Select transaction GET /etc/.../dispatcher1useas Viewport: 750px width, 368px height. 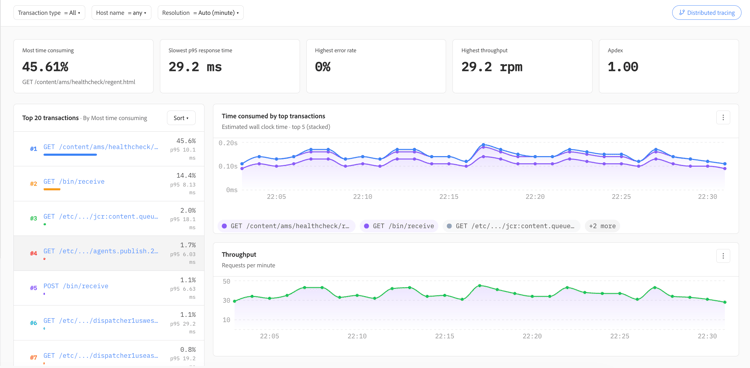pyautogui.click(x=100, y=357)
